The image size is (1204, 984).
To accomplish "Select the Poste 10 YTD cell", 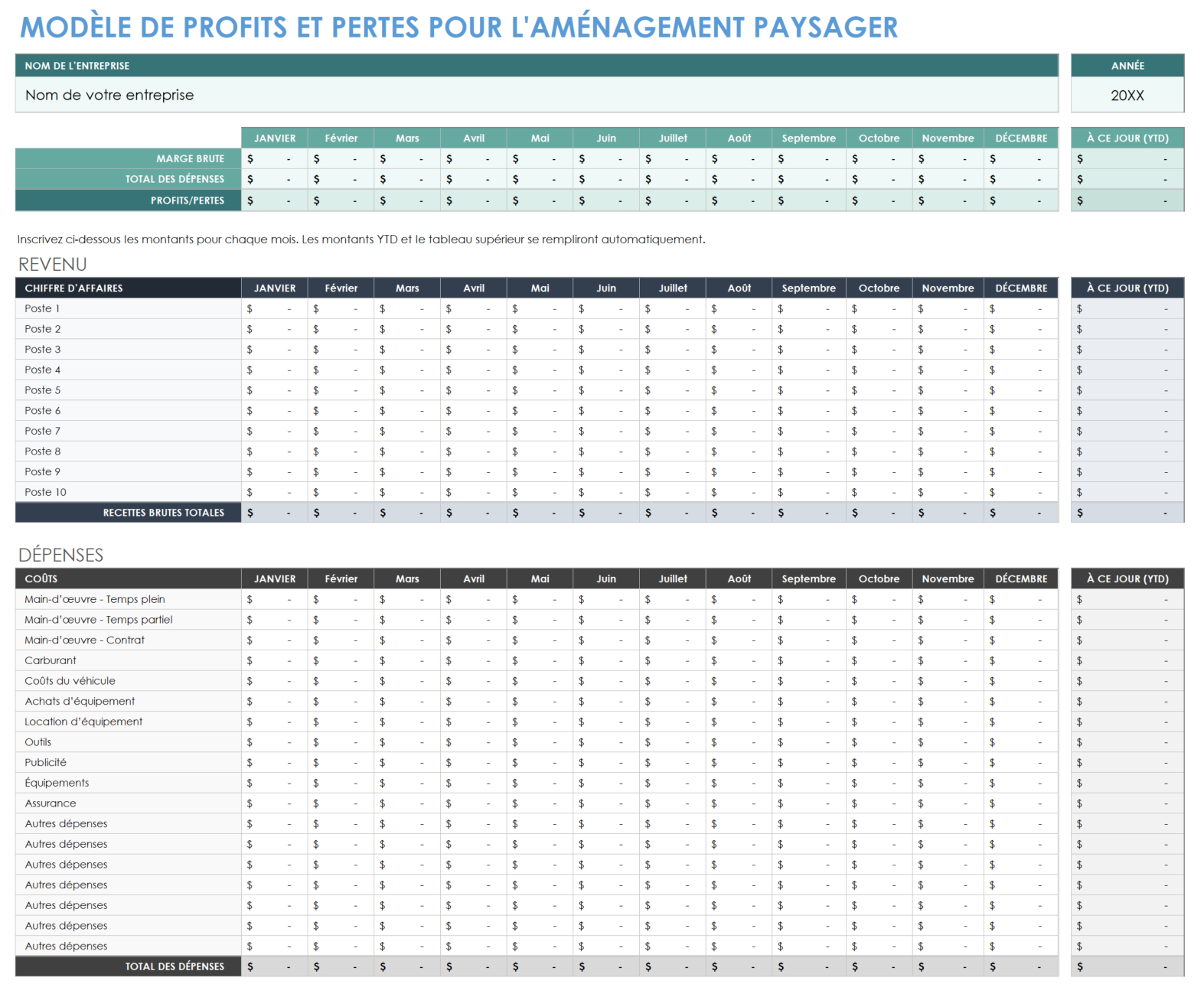I will point(1127,492).
